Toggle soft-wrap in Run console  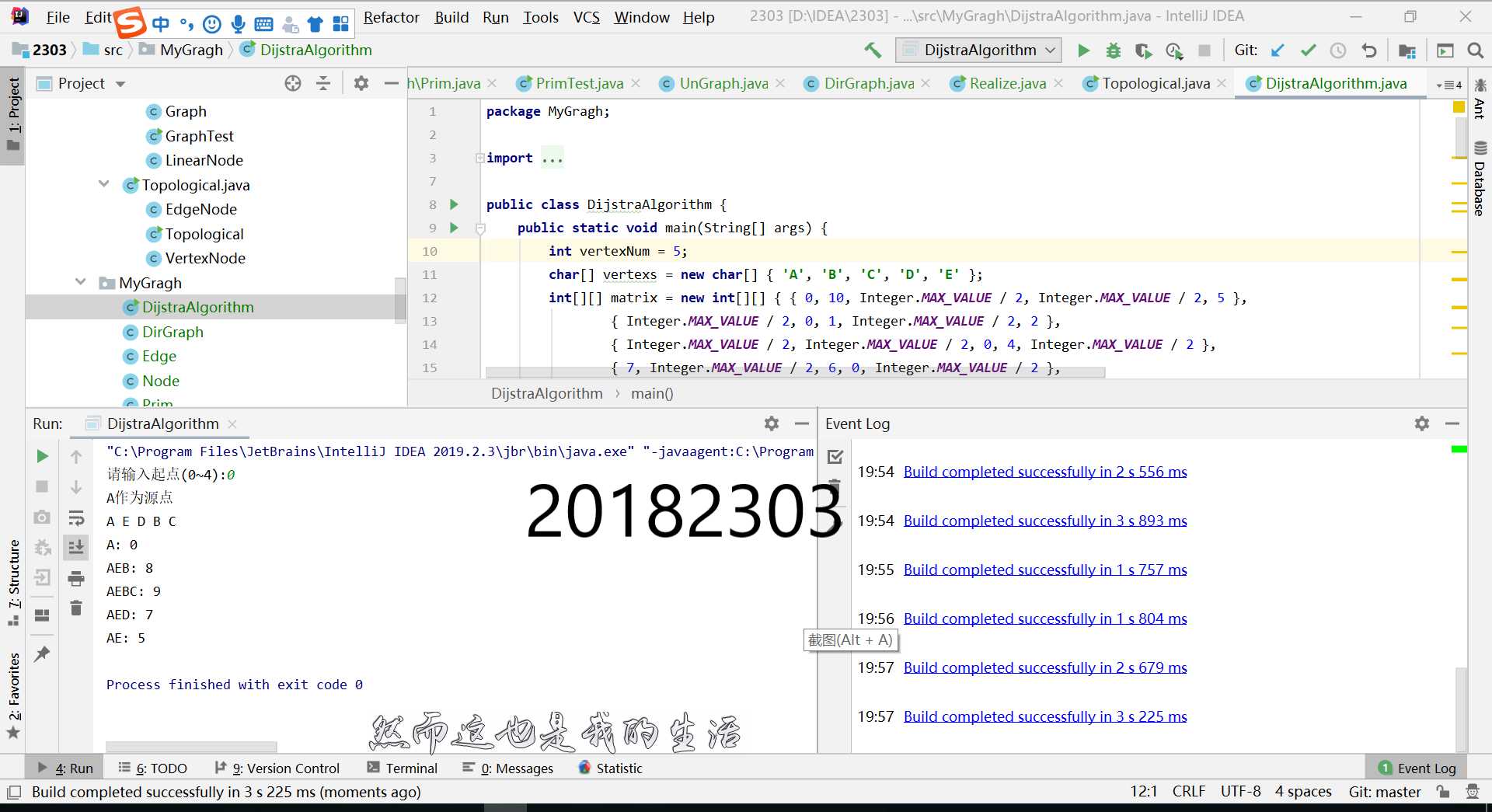coord(76,518)
